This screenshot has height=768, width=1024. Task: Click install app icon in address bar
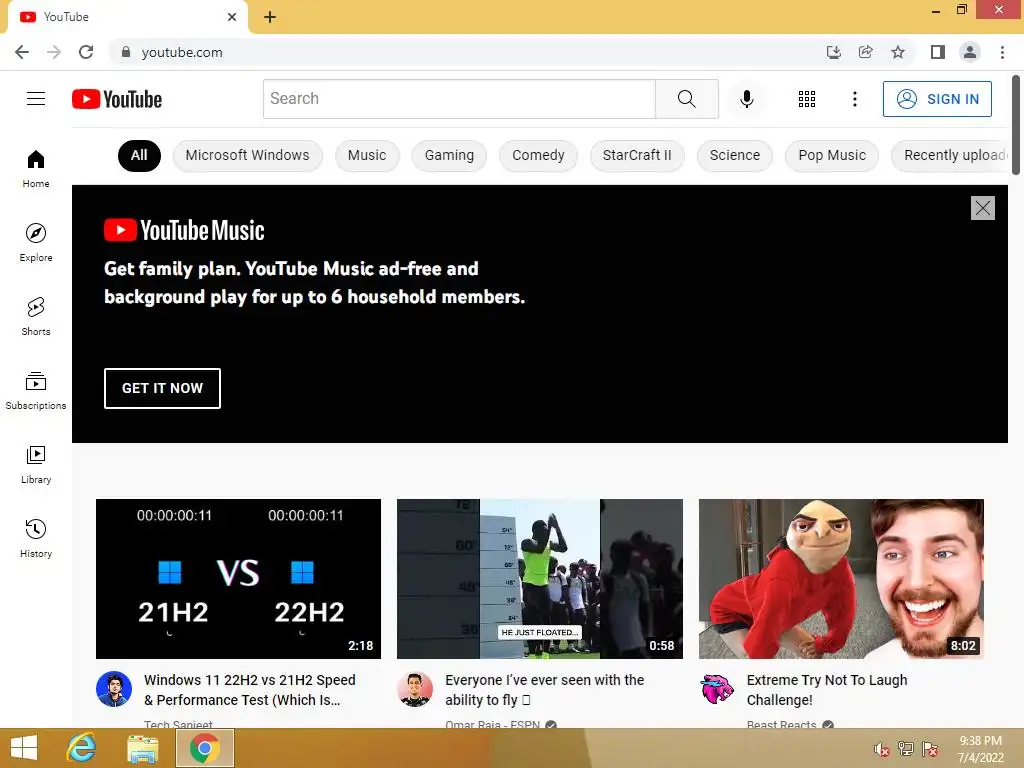click(x=833, y=52)
